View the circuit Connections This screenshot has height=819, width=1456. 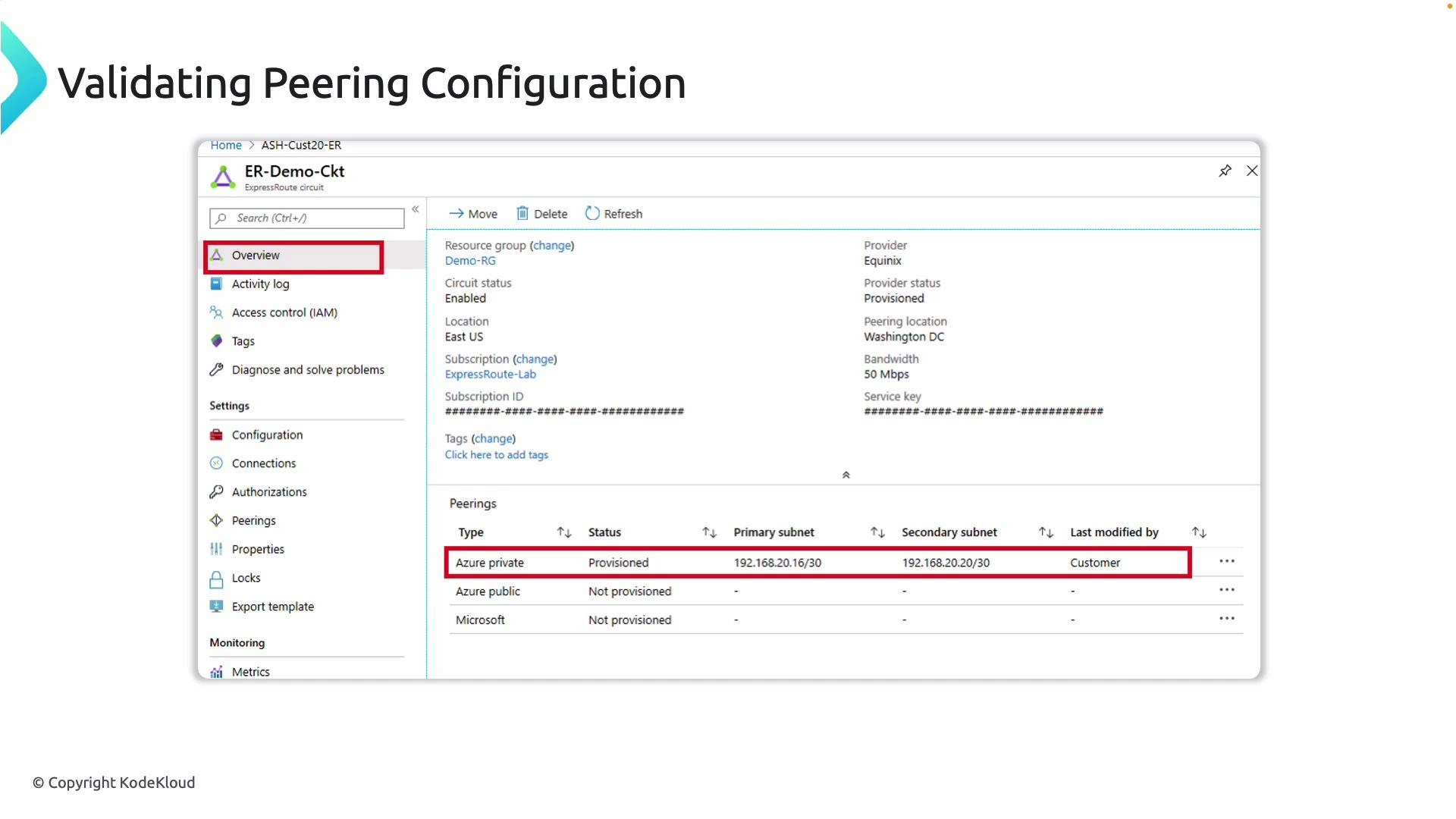(x=263, y=463)
